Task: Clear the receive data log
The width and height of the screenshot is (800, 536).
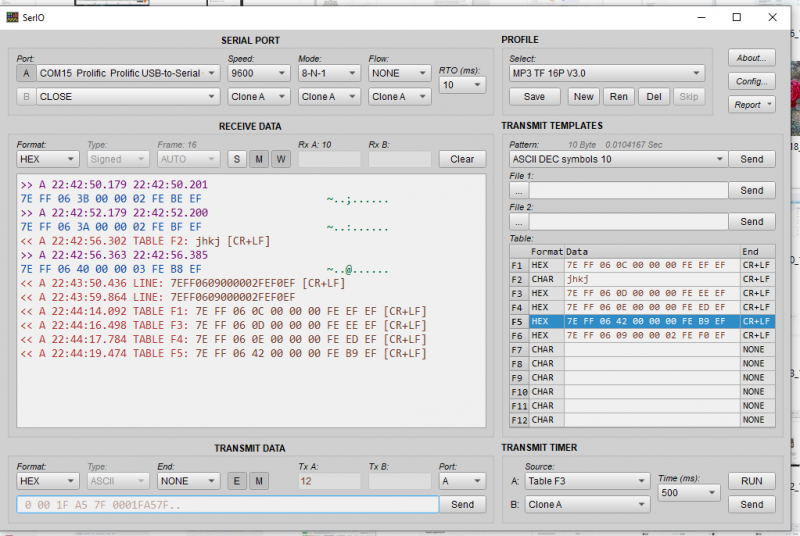Action: tap(462, 159)
